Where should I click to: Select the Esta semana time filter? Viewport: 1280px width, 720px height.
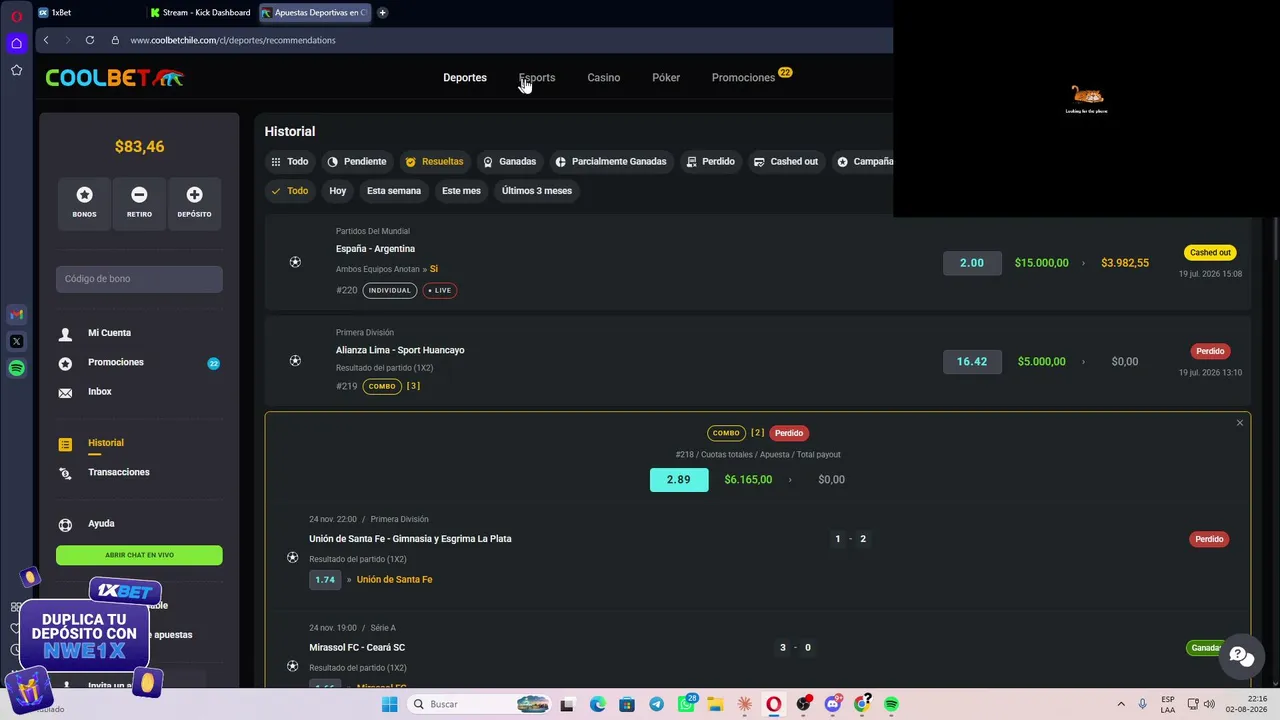click(x=394, y=191)
